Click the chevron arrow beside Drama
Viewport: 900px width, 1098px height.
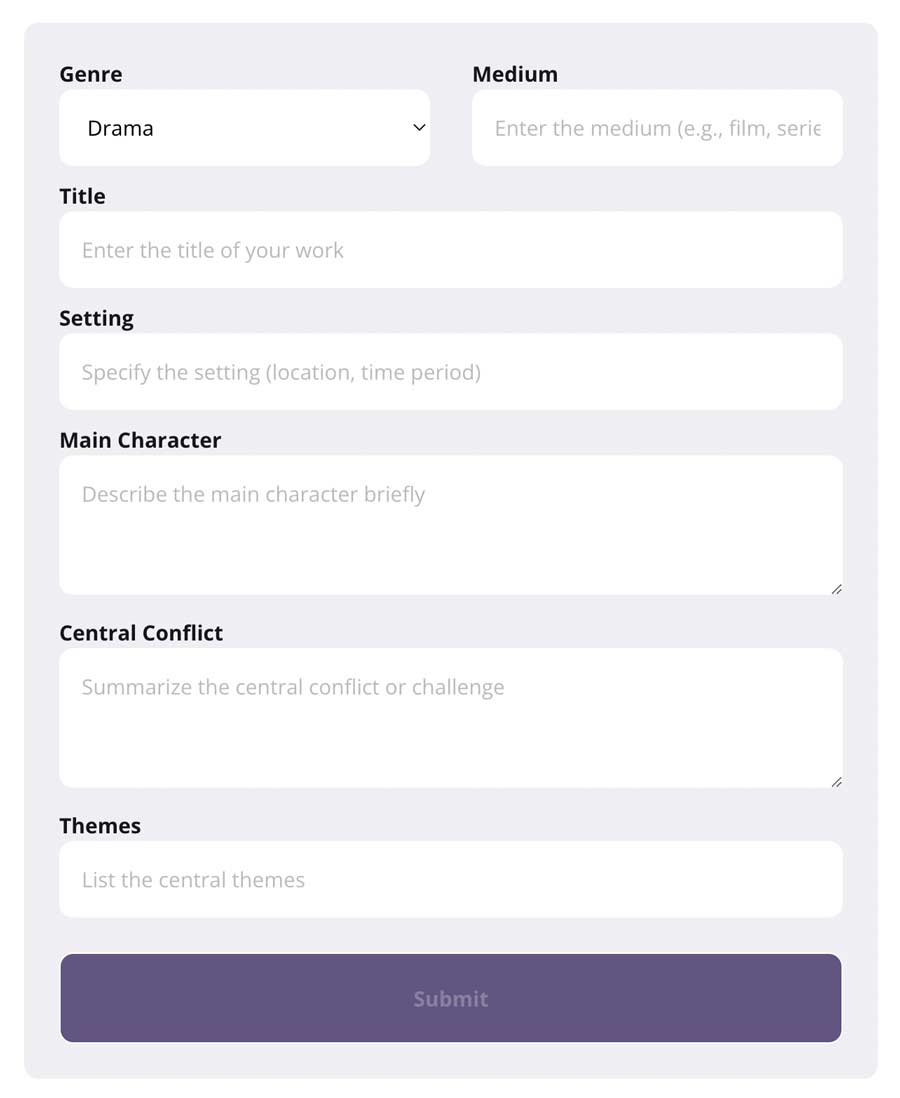click(x=420, y=128)
